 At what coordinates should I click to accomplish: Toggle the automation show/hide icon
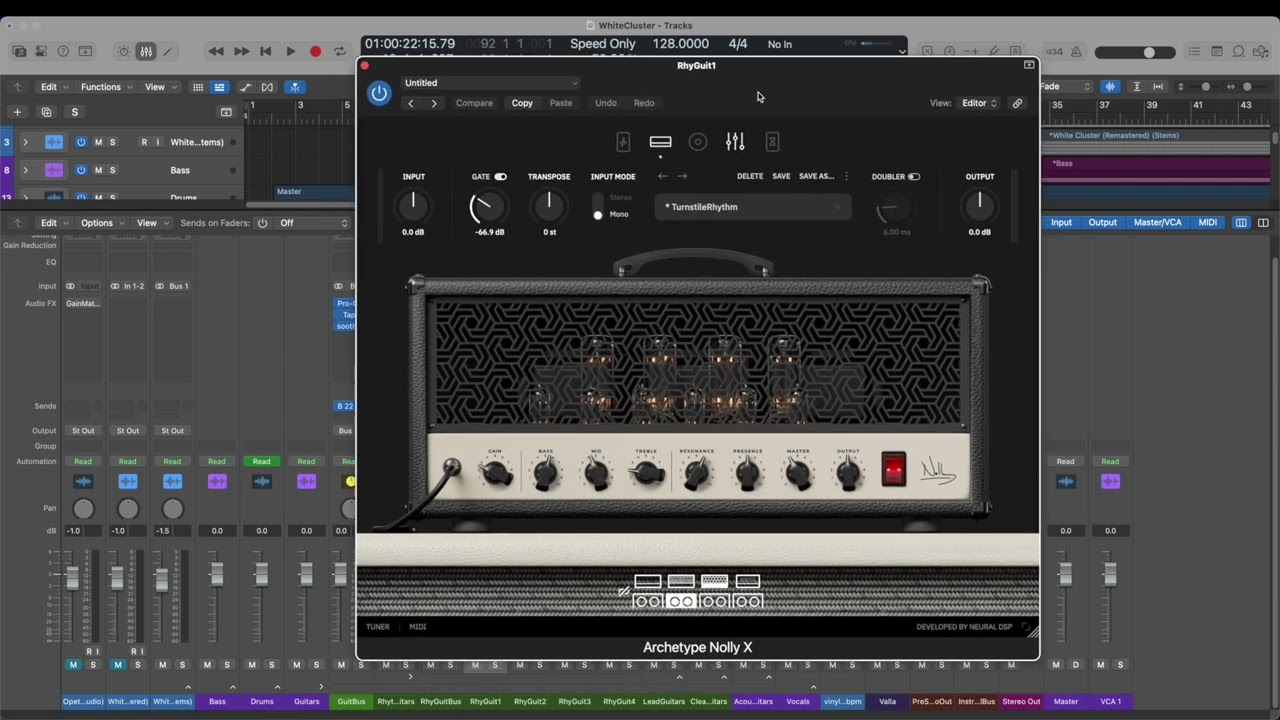click(245, 87)
